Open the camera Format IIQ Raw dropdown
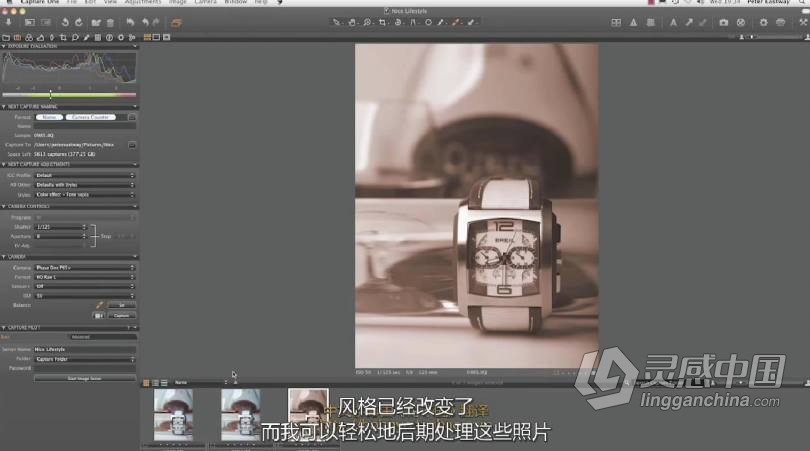810x451 pixels. click(x=85, y=277)
